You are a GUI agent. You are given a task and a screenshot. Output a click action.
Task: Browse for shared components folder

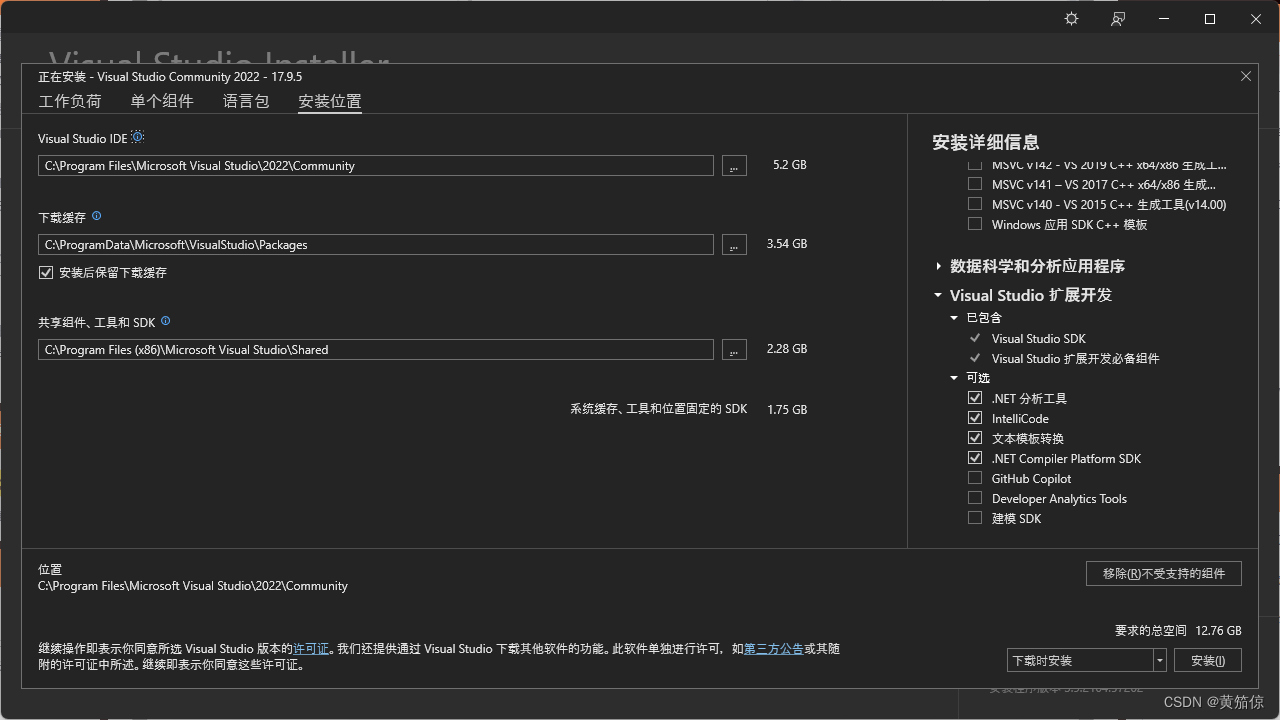734,350
